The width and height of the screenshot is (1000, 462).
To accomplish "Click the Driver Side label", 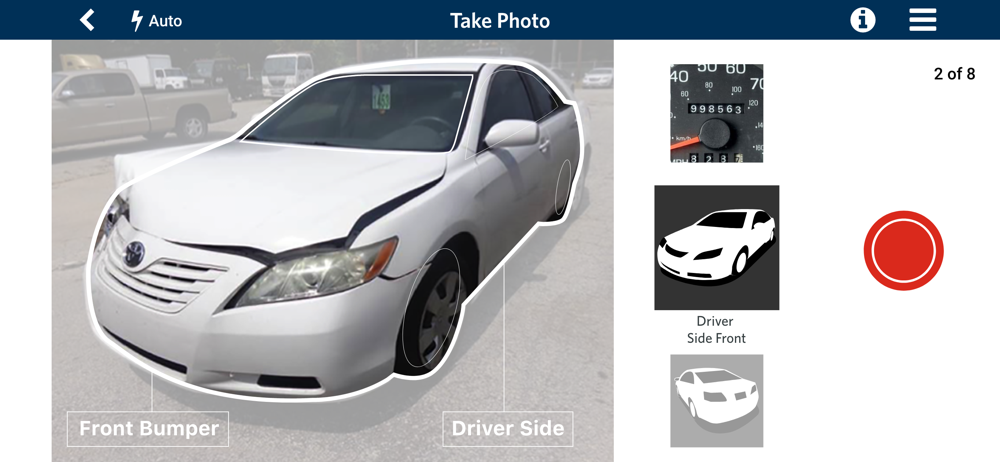I will tap(508, 429).
